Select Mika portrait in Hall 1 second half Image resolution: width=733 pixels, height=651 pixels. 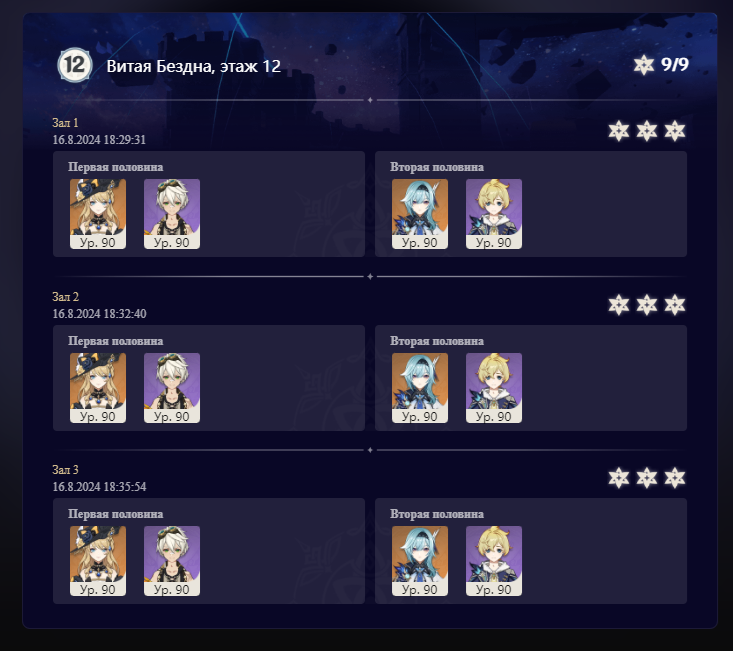[x=494, y=214]
